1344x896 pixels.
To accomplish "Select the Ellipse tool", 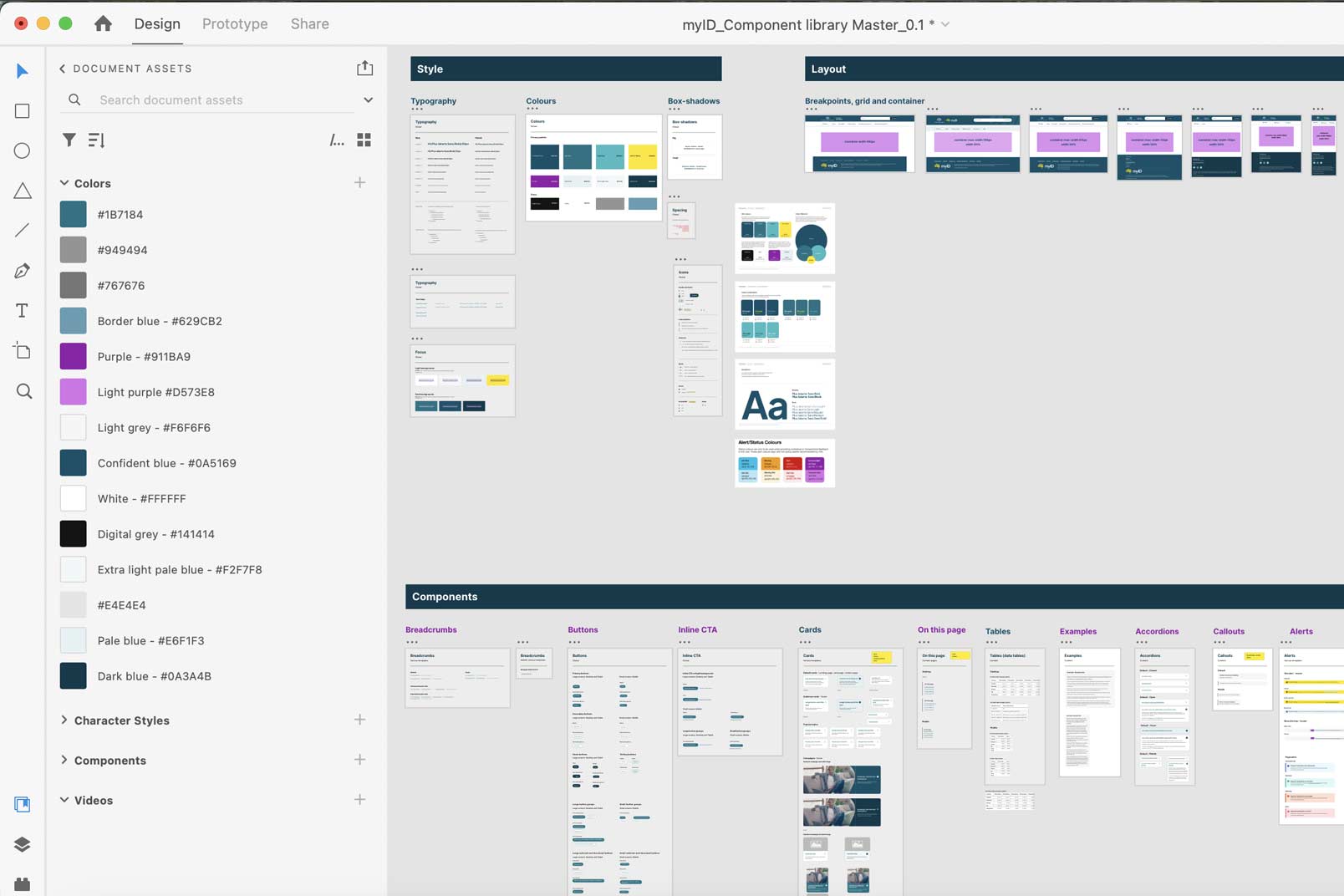I will coord(22,150).
